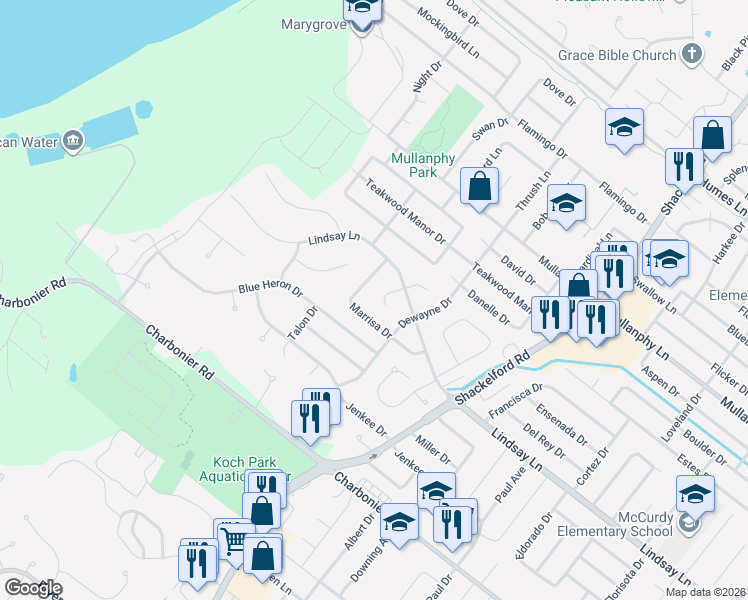
Task: Select the Harkee Dr street label
Action: [x=728, y=242]
